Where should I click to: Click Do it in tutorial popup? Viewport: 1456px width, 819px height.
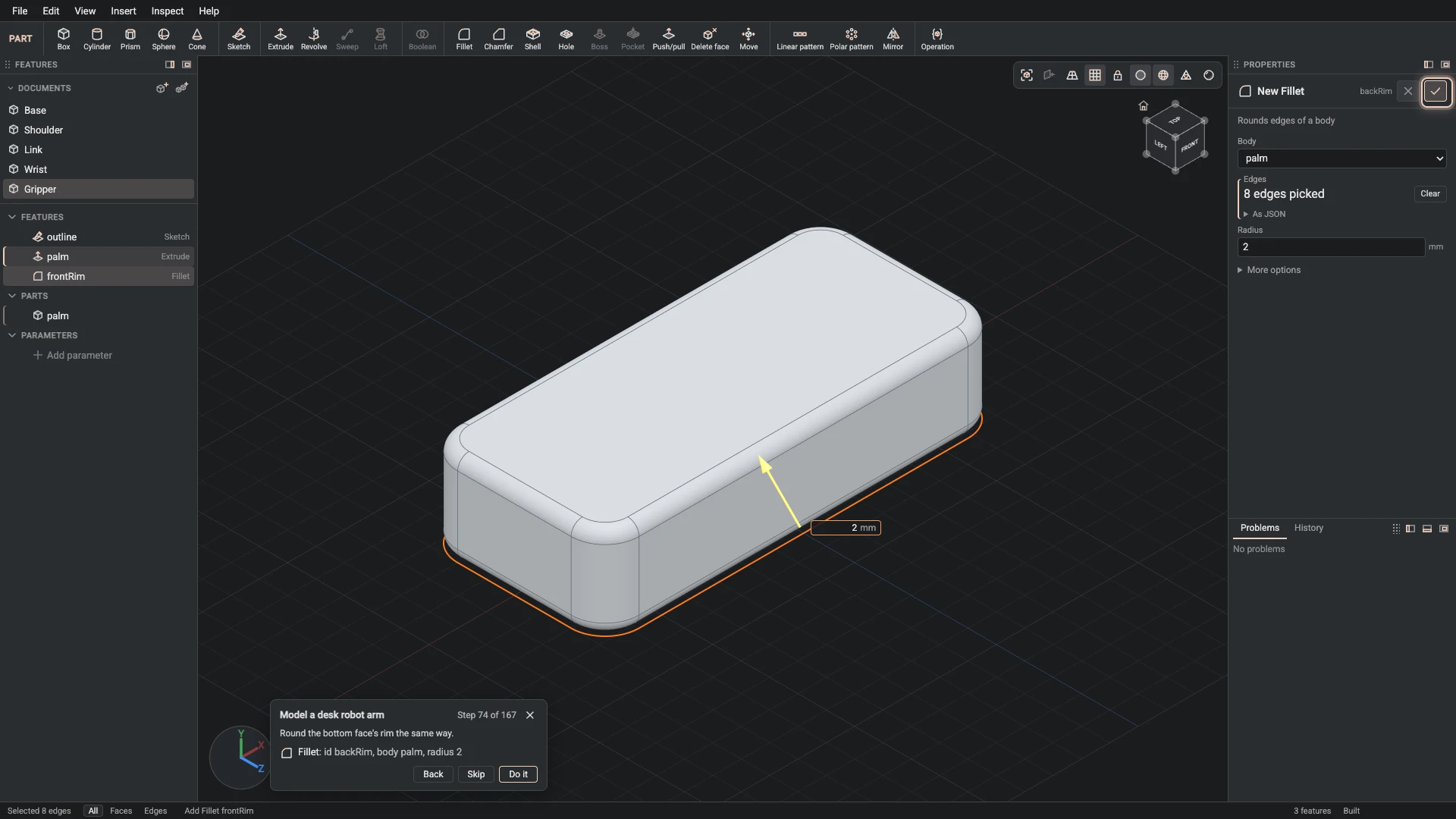519,774
